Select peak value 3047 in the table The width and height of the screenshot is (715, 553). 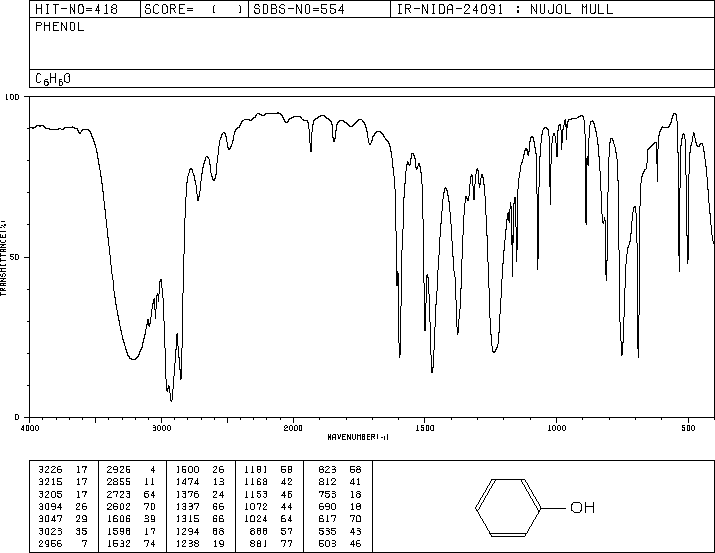50,519
